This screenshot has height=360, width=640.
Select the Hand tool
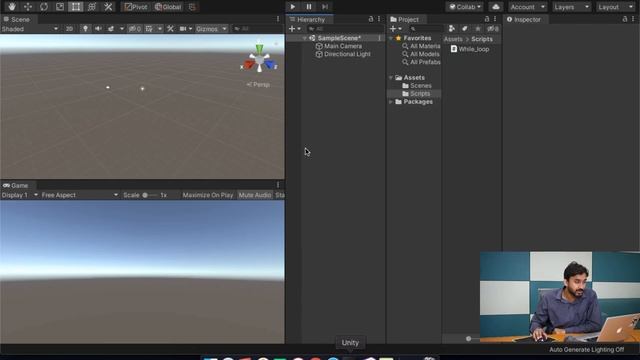[11, 7]
